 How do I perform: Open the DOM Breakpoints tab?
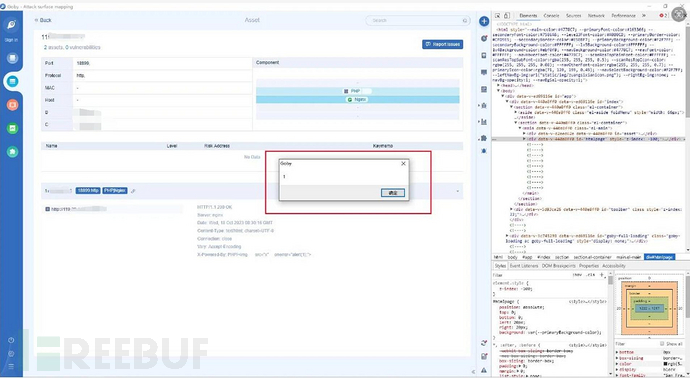[x=558, y=266]
